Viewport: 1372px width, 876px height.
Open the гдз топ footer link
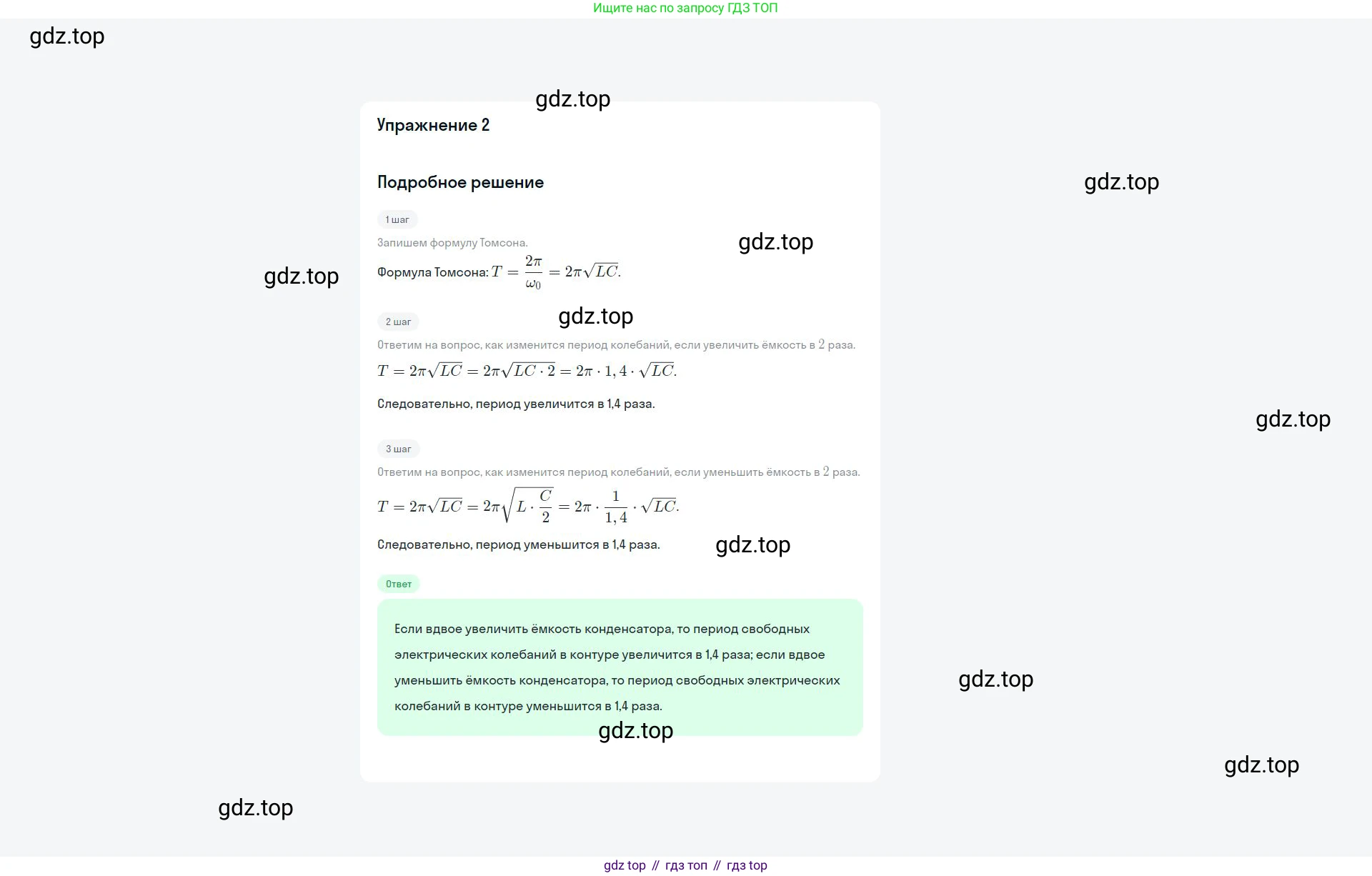(x=686, y=865)
